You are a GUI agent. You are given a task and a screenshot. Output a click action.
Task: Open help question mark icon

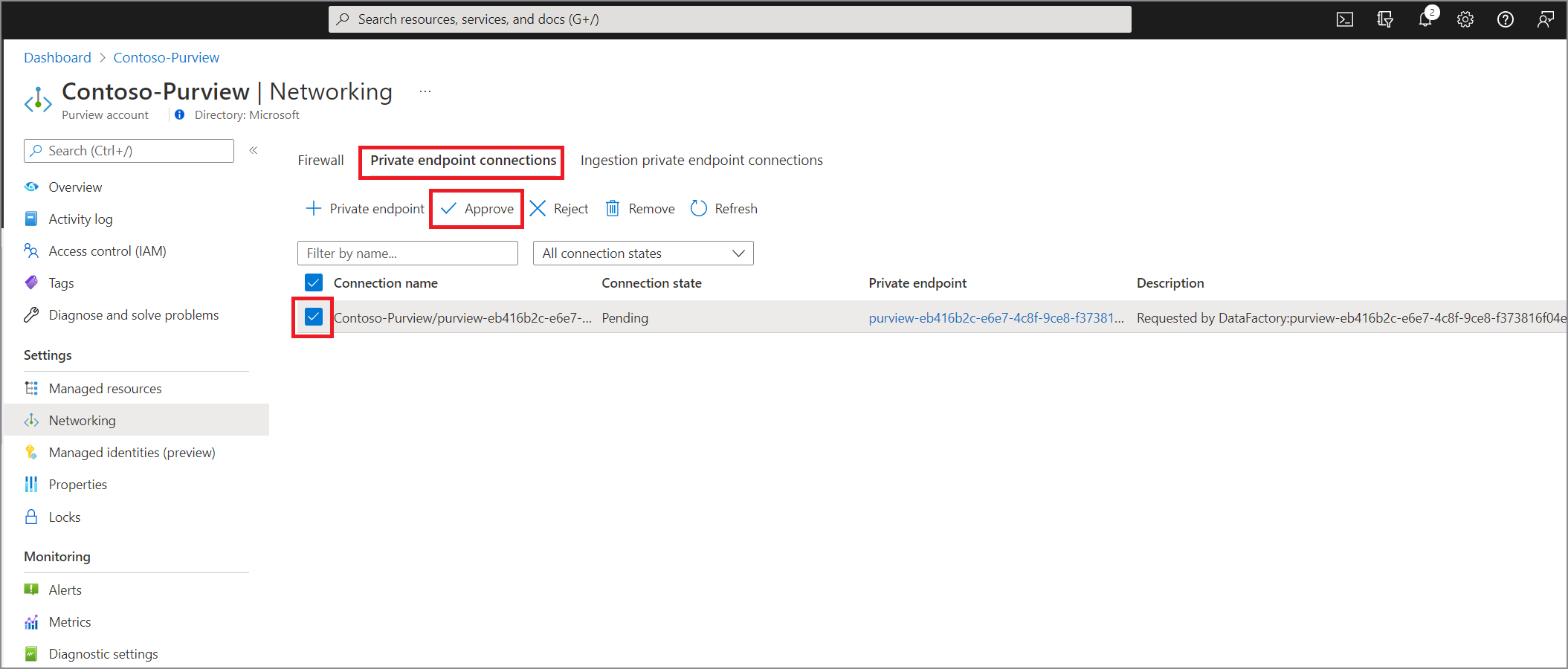coord(1505,19)
